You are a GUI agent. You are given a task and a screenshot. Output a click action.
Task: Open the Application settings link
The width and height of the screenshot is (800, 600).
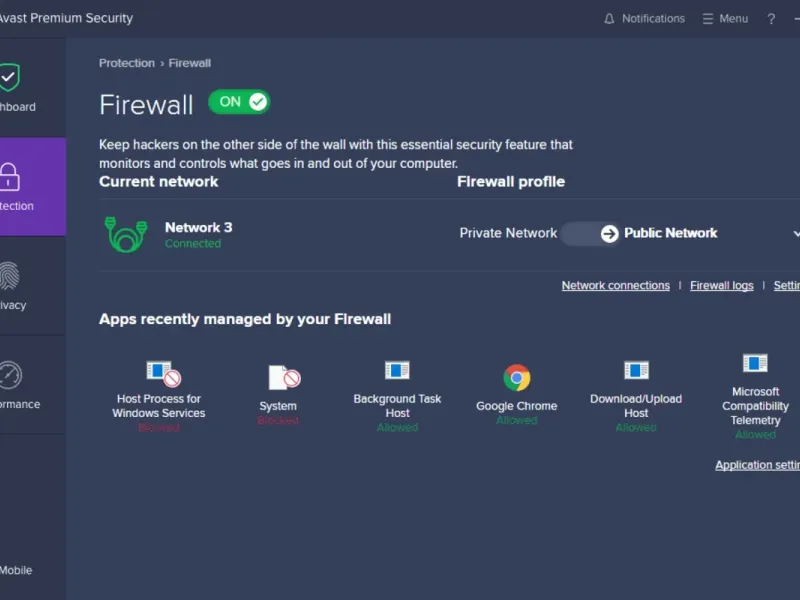[x=757, y=465]
